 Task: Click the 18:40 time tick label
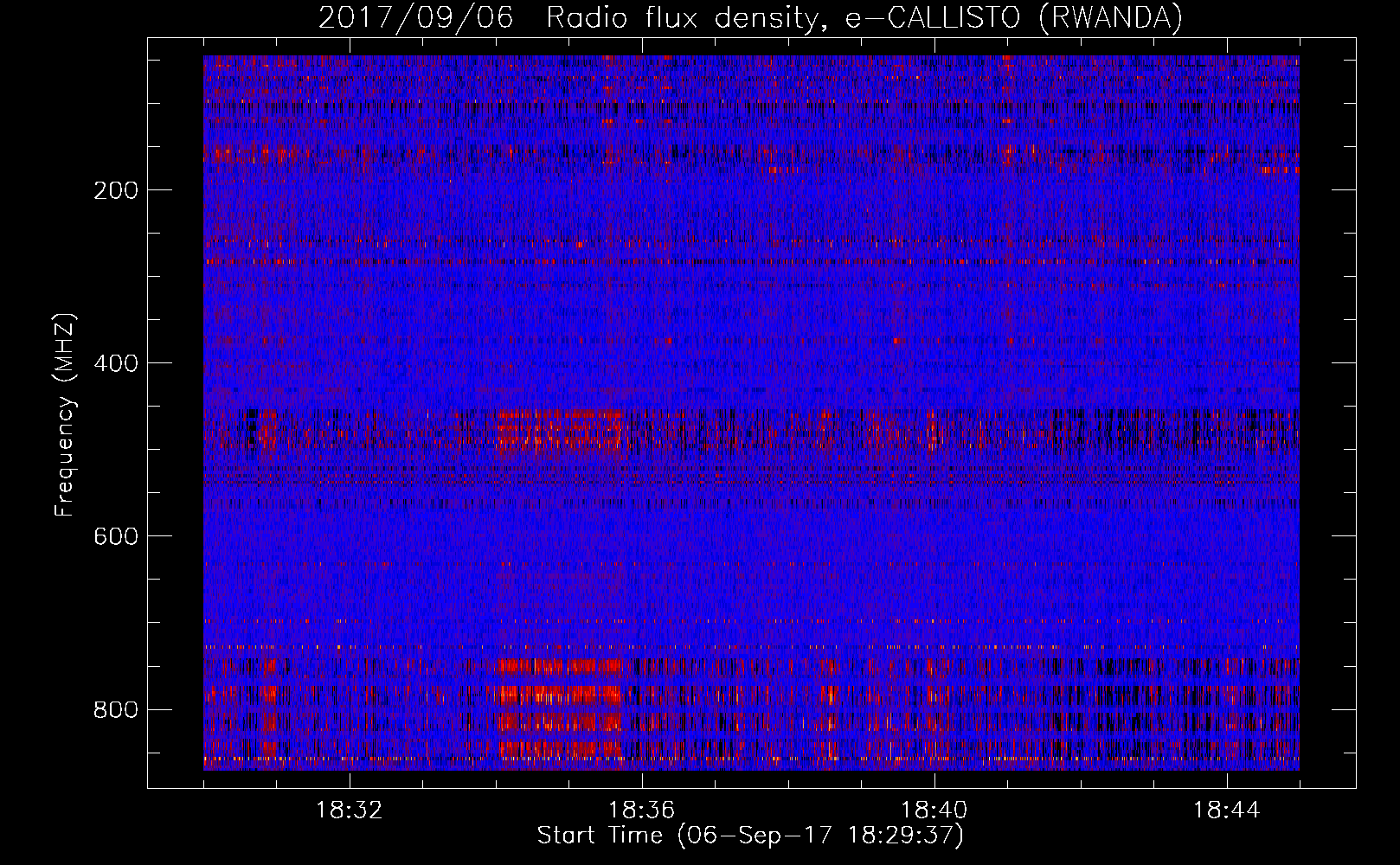(934, 811)
